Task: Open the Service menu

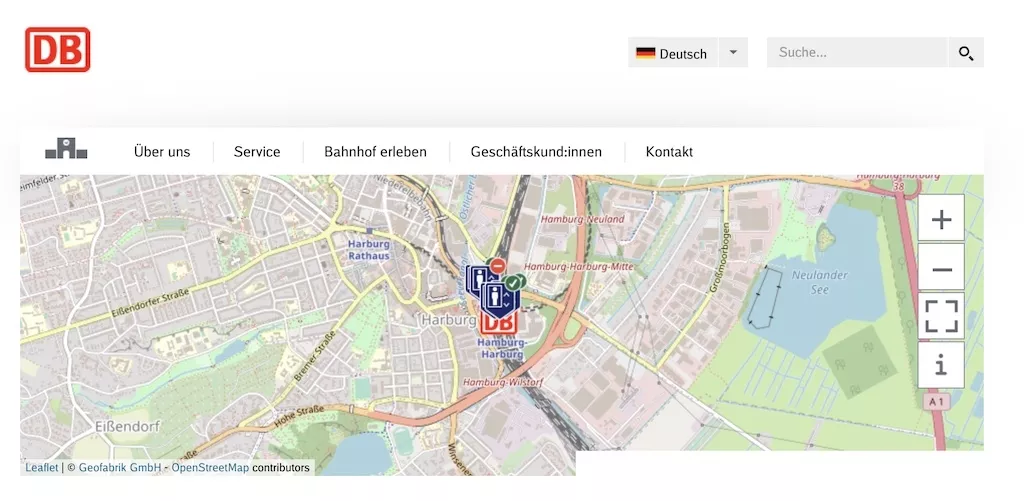Action: point(257,152)
